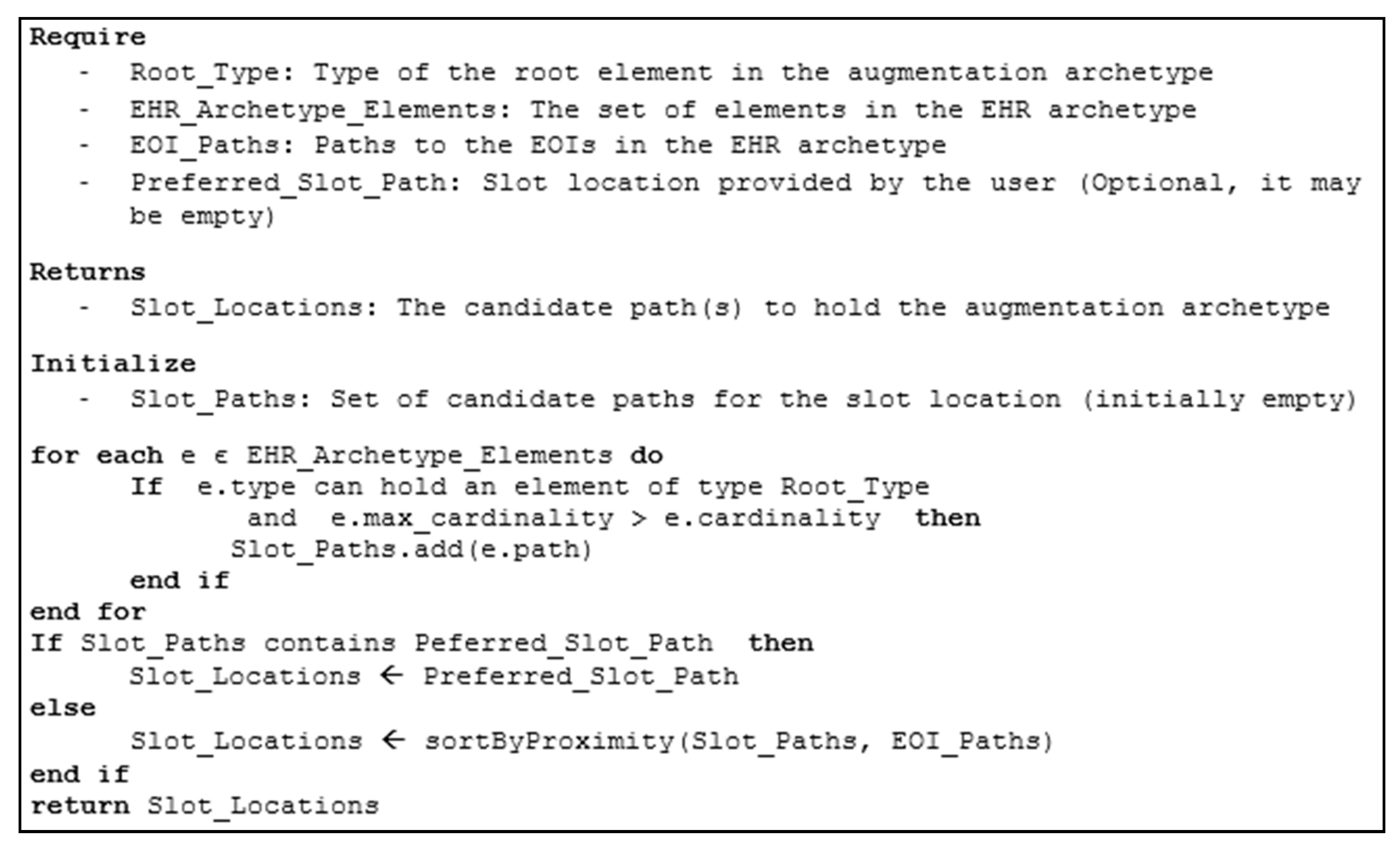Viewport: 1400px width, 847px height.
Task: Click the bold "Initialize" heading
Action: click(113, 364)
